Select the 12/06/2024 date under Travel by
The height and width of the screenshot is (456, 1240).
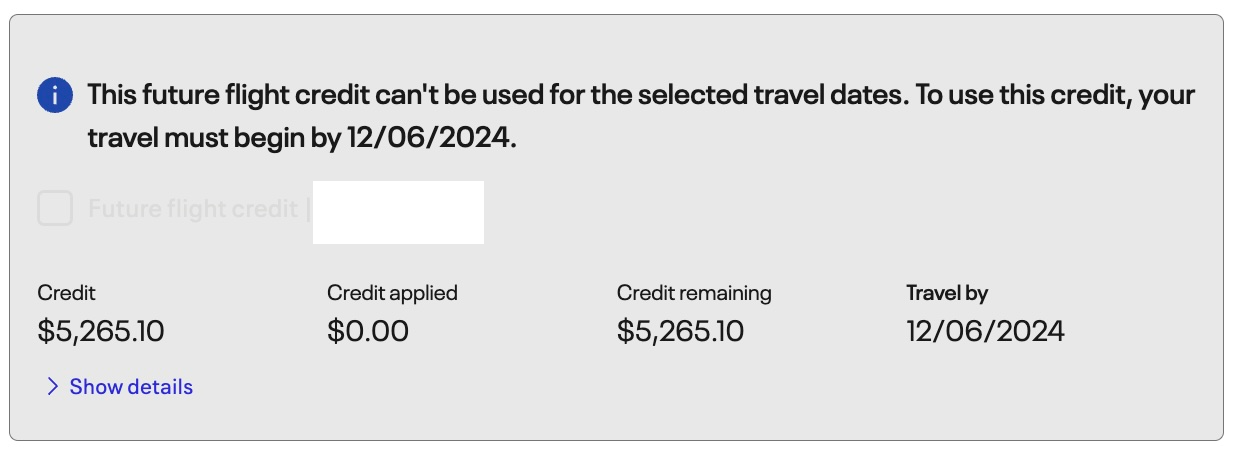985,331
